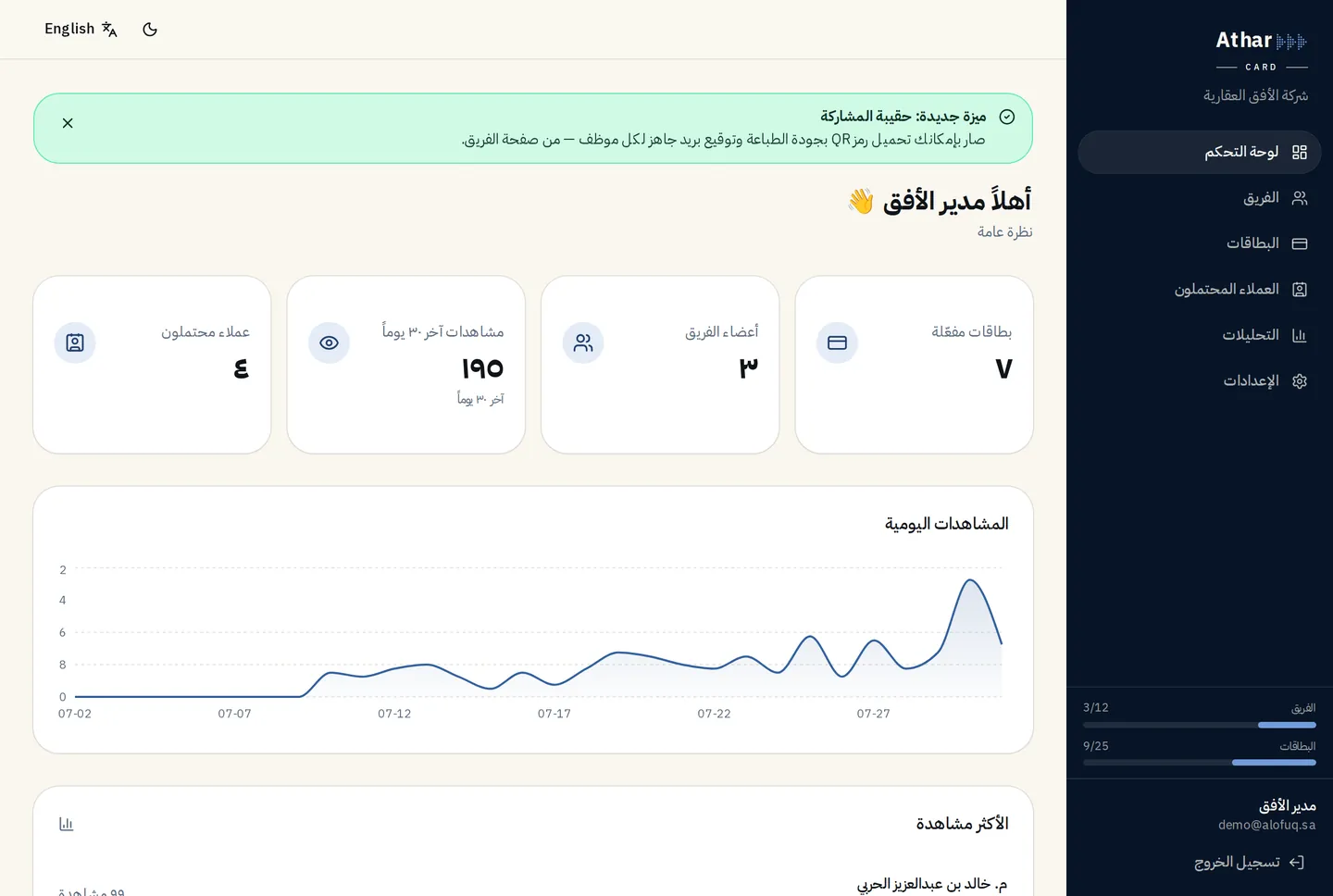This screenshot has height=896, width=1333.
Task: Click the contact icon in عملاء محتملون tile
Action: (75, 342)
